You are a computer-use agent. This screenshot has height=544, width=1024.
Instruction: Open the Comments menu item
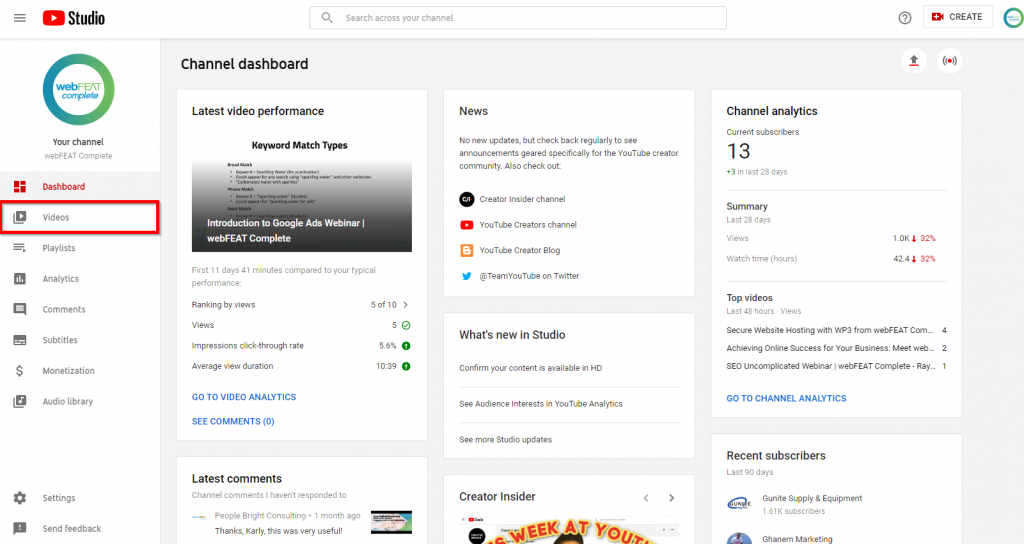[80, 310]
